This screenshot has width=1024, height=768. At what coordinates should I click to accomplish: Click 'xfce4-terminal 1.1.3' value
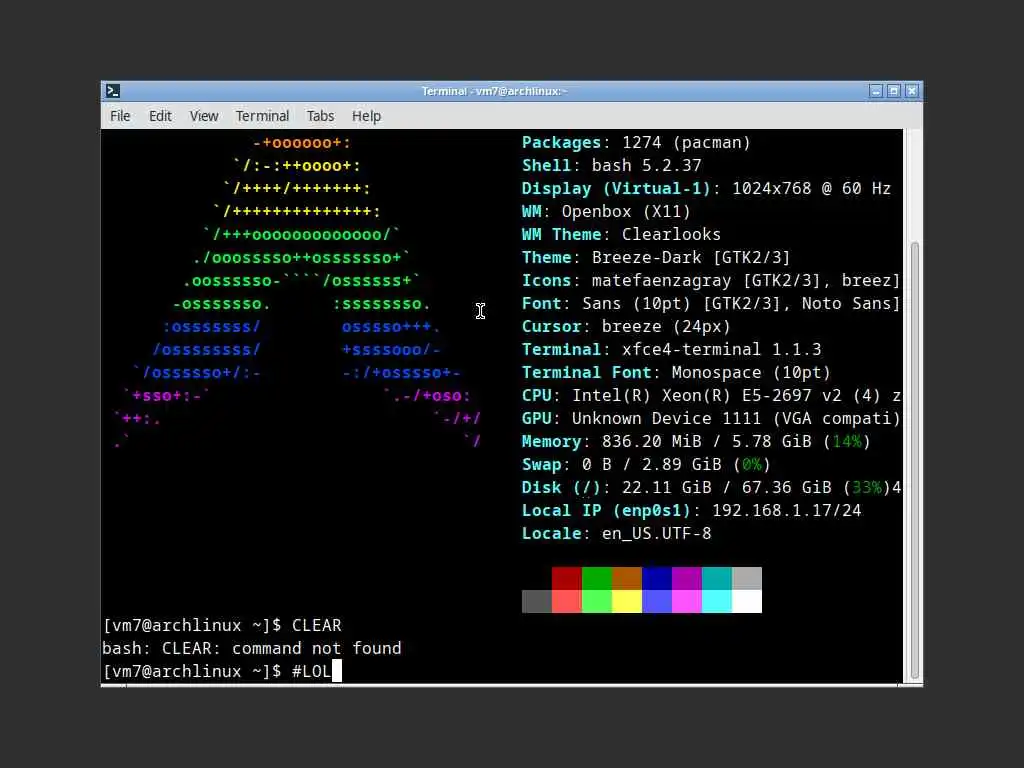(x=722, y=349)
